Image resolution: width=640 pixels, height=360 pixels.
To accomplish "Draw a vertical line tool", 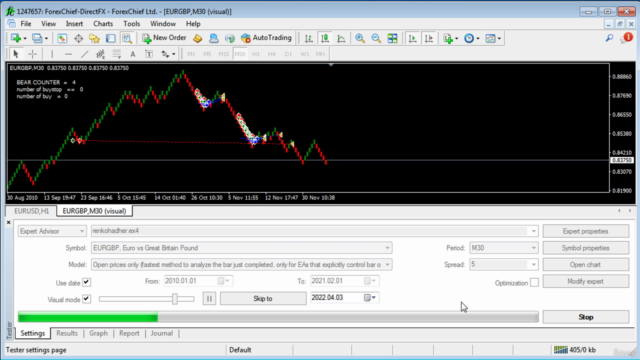I will point(52,54).
